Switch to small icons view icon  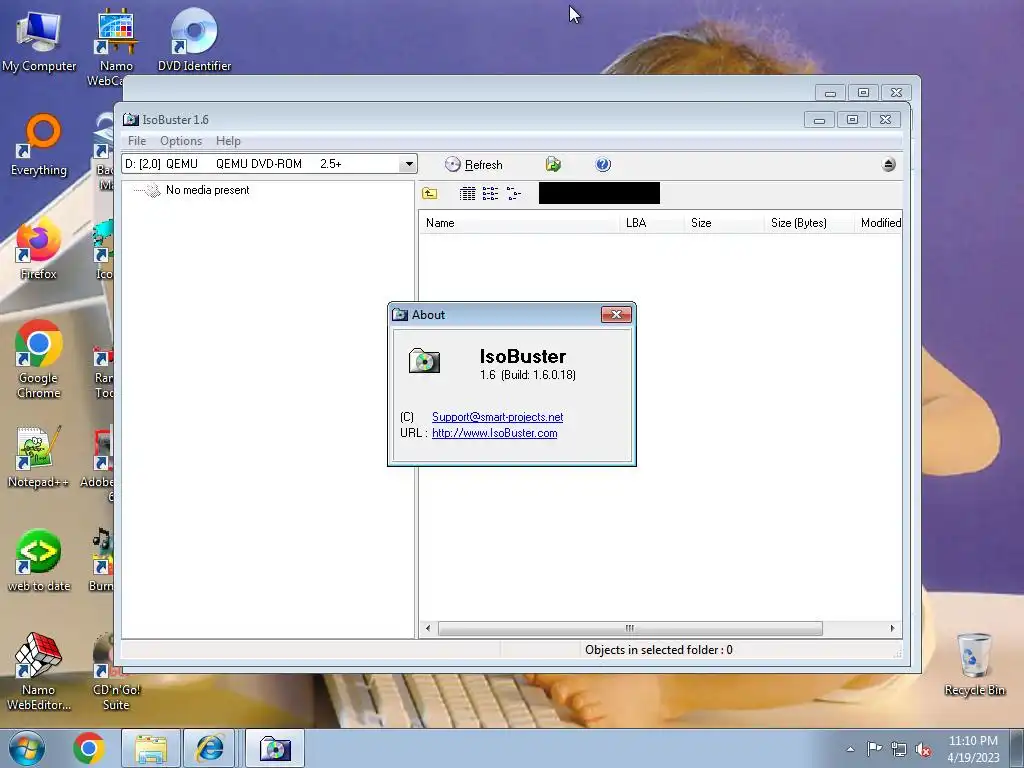point(490,193)
